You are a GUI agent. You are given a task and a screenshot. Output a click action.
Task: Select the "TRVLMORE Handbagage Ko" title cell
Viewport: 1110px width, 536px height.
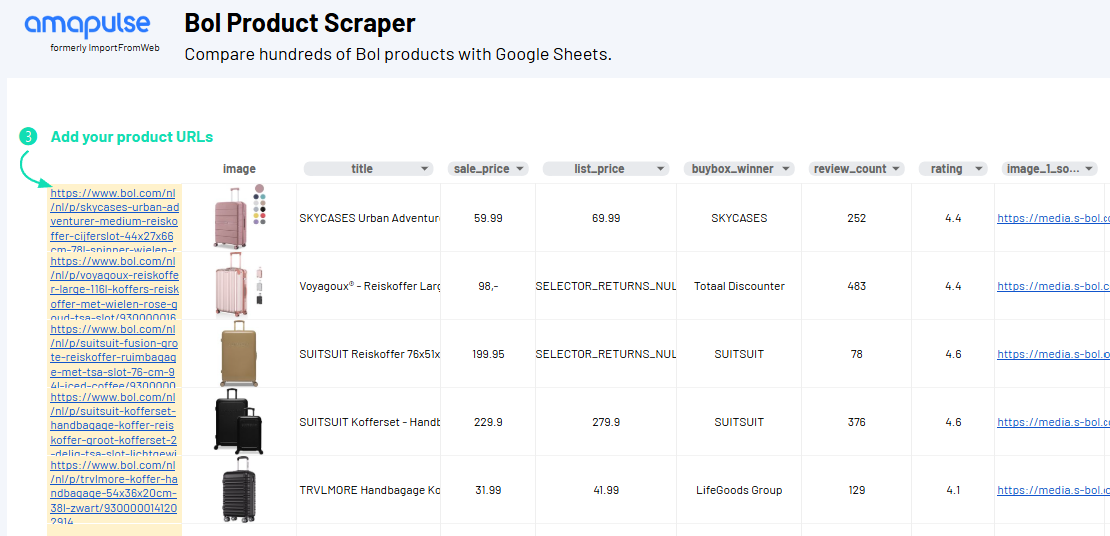[368, 490]
